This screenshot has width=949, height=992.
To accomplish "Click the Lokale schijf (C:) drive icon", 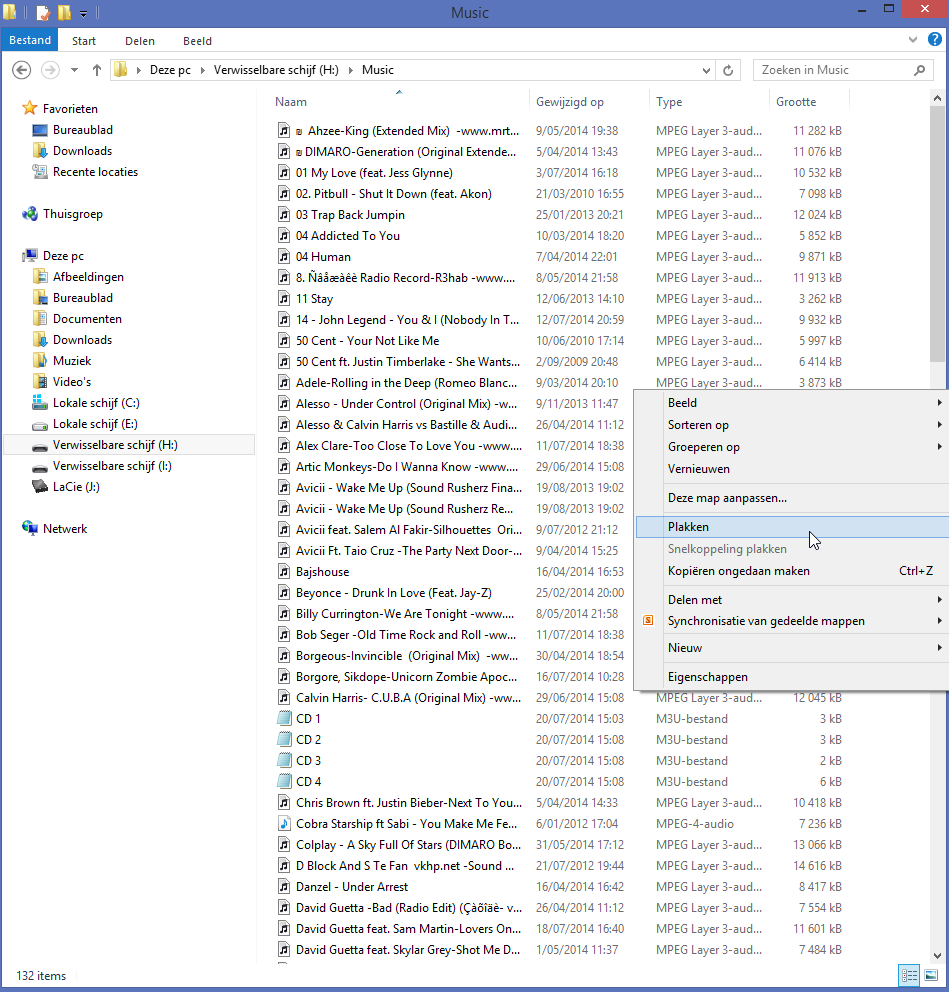I will 40,402.
